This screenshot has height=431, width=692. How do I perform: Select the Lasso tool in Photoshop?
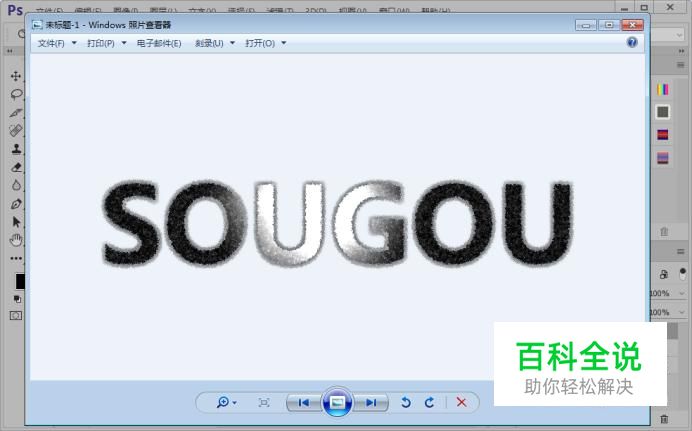(16, 94)
